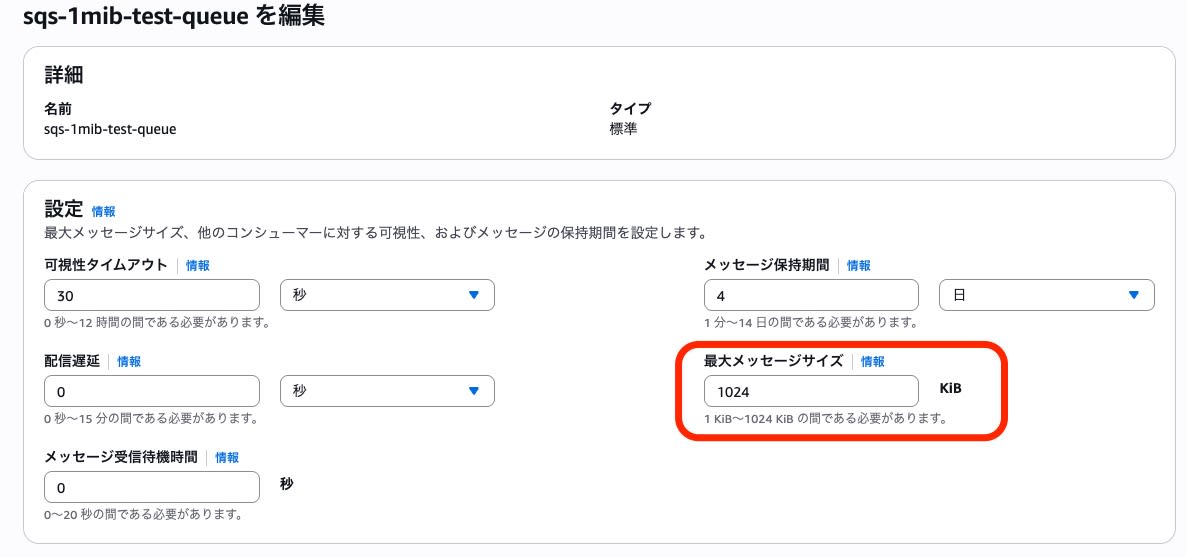Viewport: 1186px width, 557px height.
Task: Open 情報 link beside メッセージ保持期間
Action: tap(858, 266)
